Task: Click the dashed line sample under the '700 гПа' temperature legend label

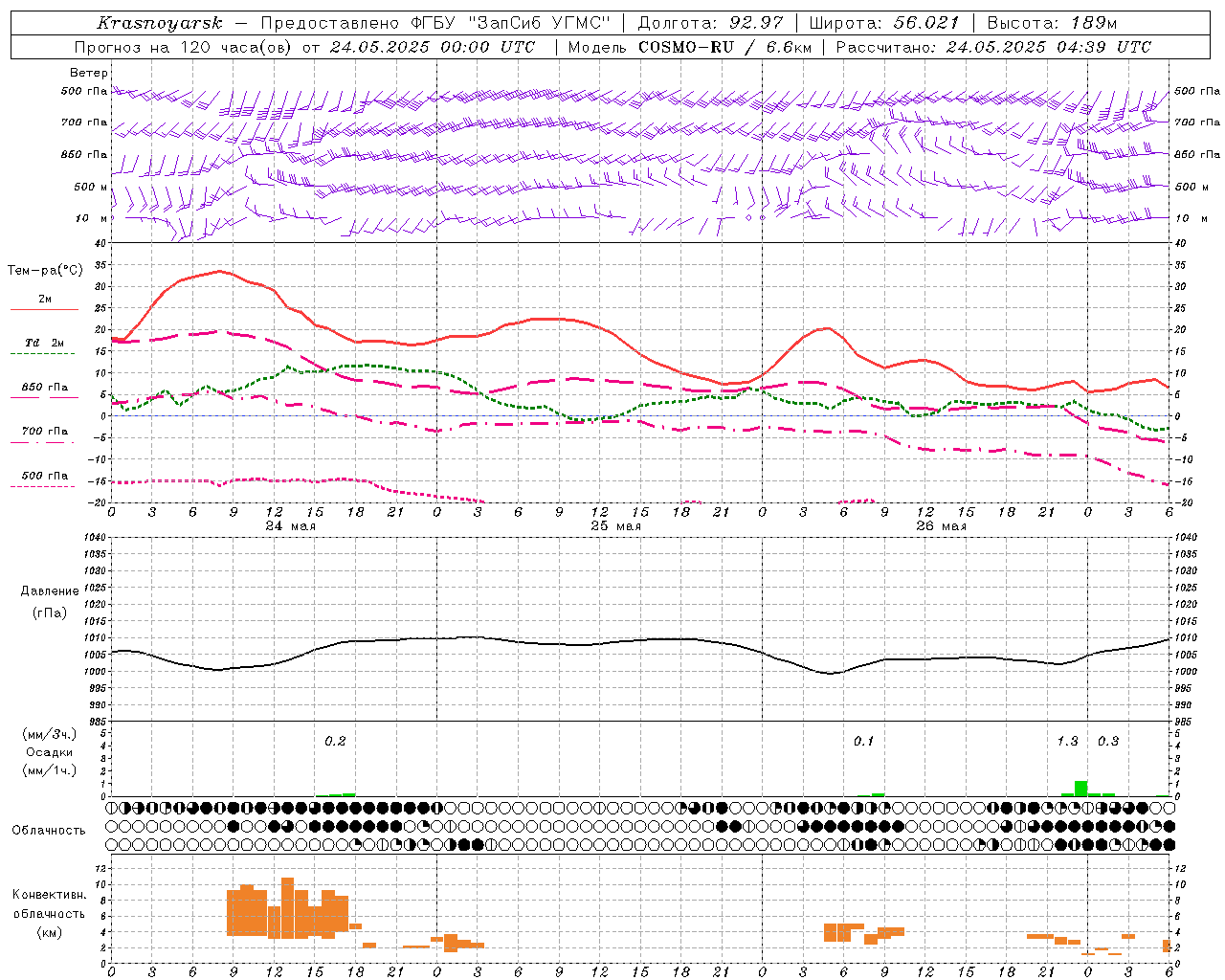Action: [44, 442]
